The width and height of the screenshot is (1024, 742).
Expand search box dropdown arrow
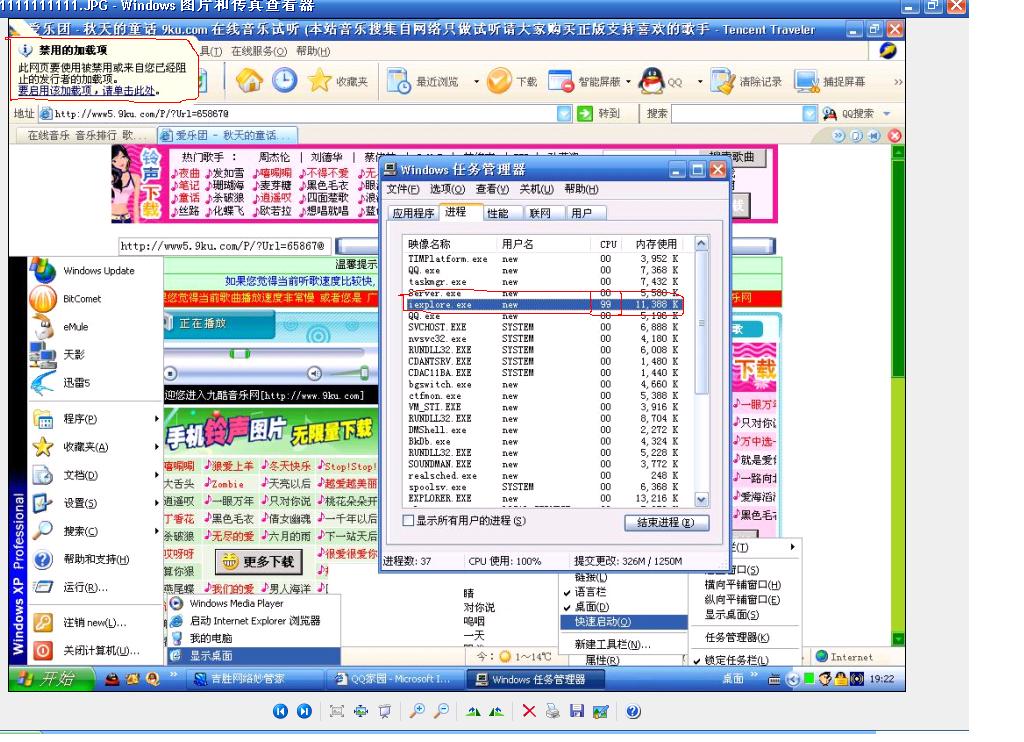tap(809, 114)
